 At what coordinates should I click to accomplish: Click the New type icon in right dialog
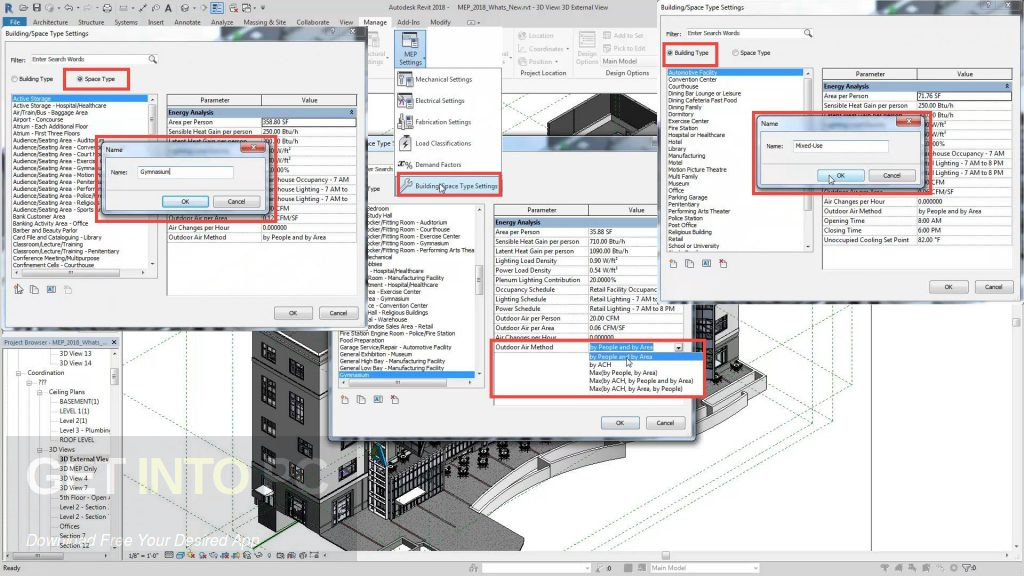673,264
